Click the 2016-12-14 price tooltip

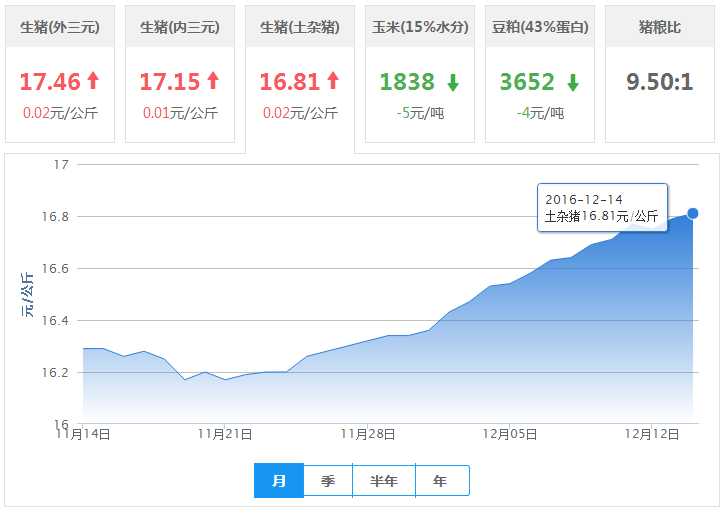coord(602,207)
